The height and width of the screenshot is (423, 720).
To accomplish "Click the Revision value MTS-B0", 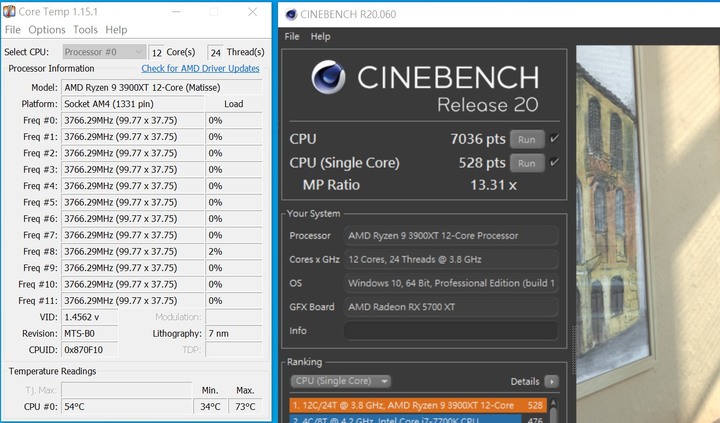I will (x=90, y=333).
